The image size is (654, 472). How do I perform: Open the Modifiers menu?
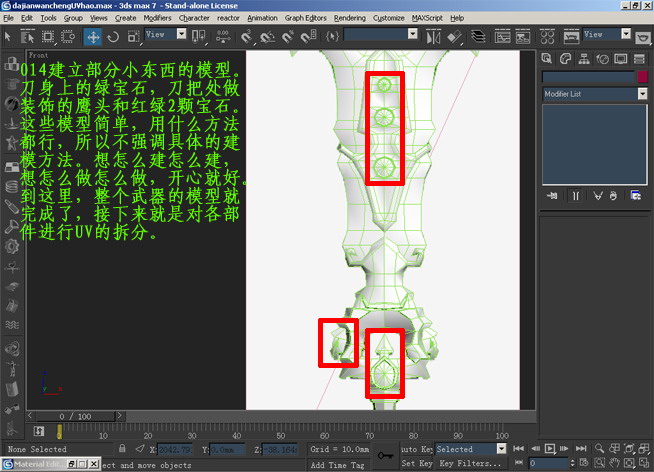157,18
